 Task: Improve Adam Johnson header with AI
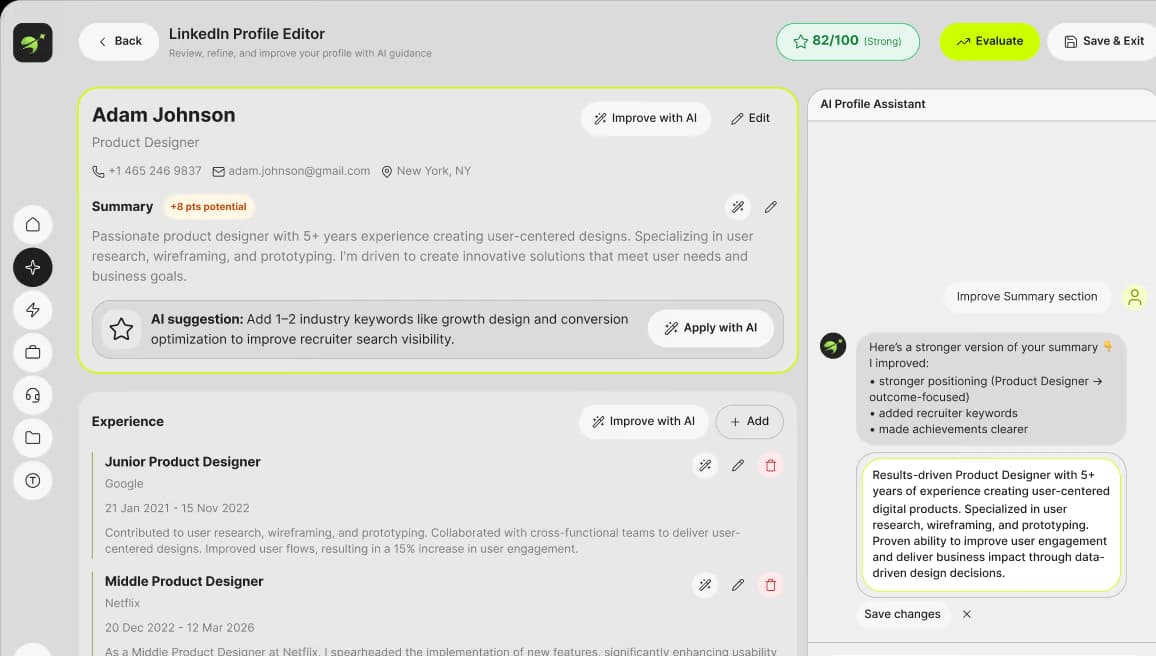645,118
